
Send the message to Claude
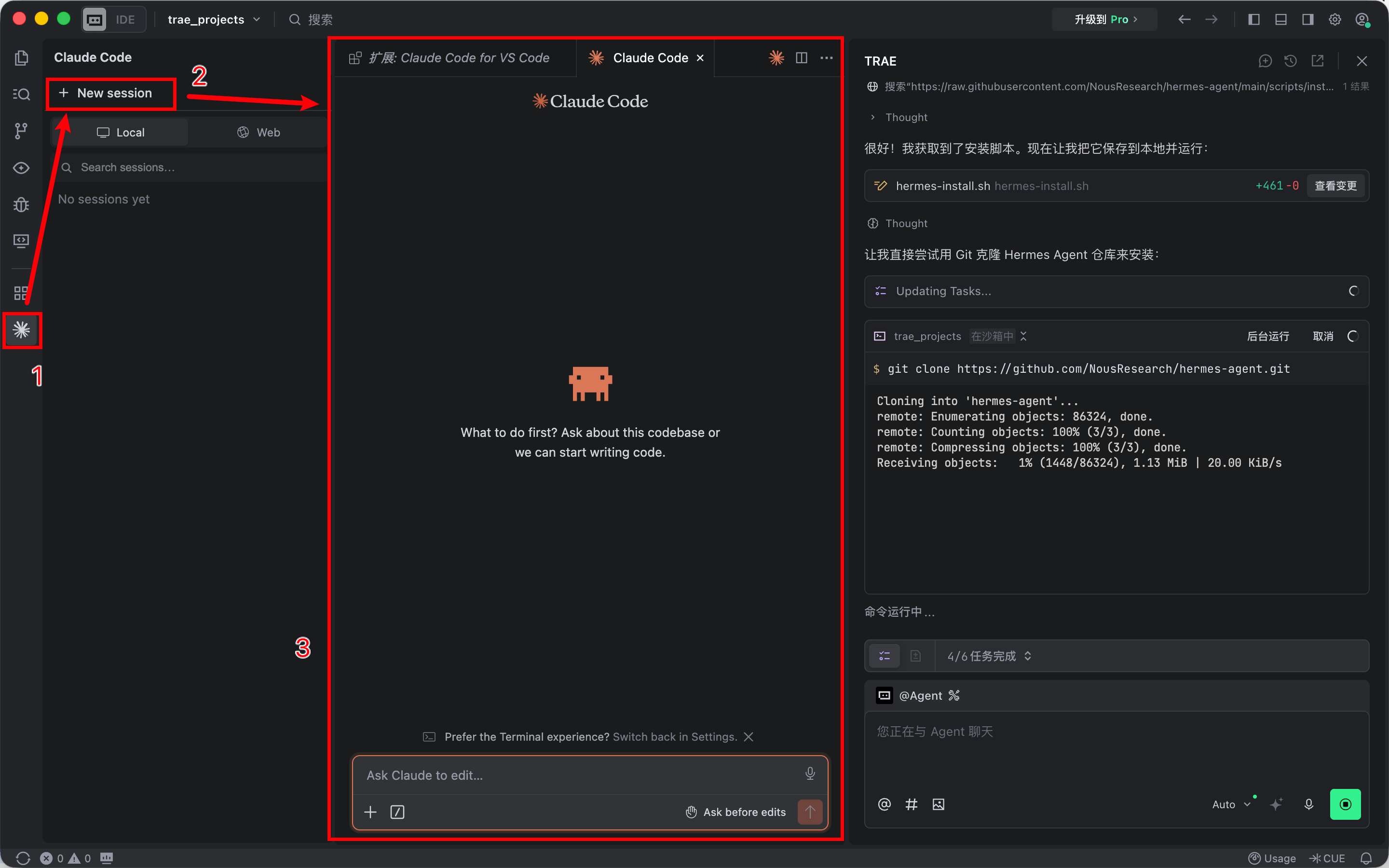(810, 812)
